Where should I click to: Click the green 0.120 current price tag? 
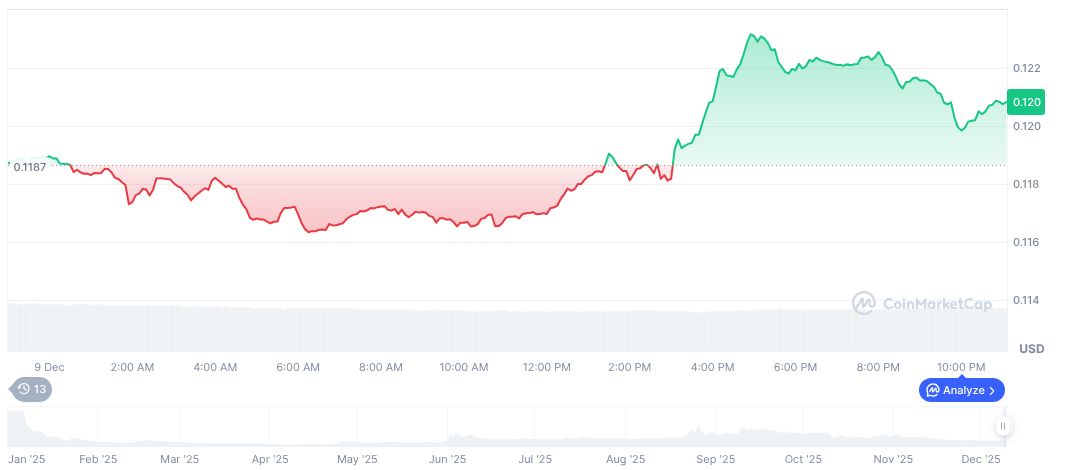coord(1027,101)
